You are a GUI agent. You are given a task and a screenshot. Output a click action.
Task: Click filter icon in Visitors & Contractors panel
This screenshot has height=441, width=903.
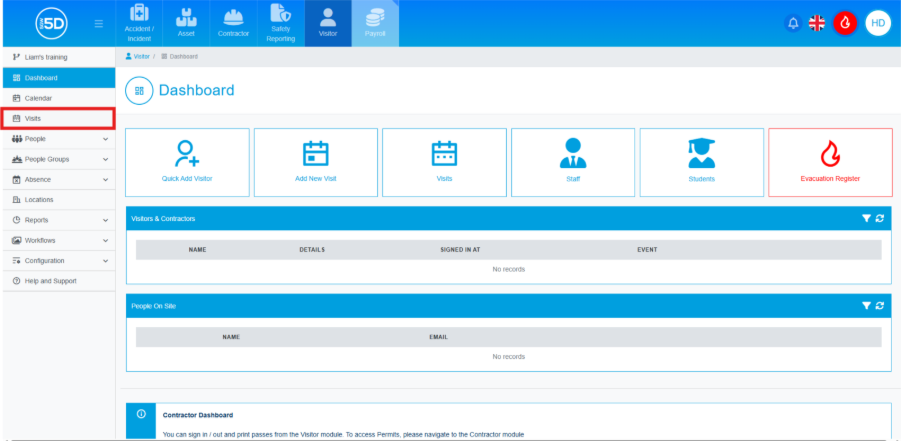tap(866, 218)
